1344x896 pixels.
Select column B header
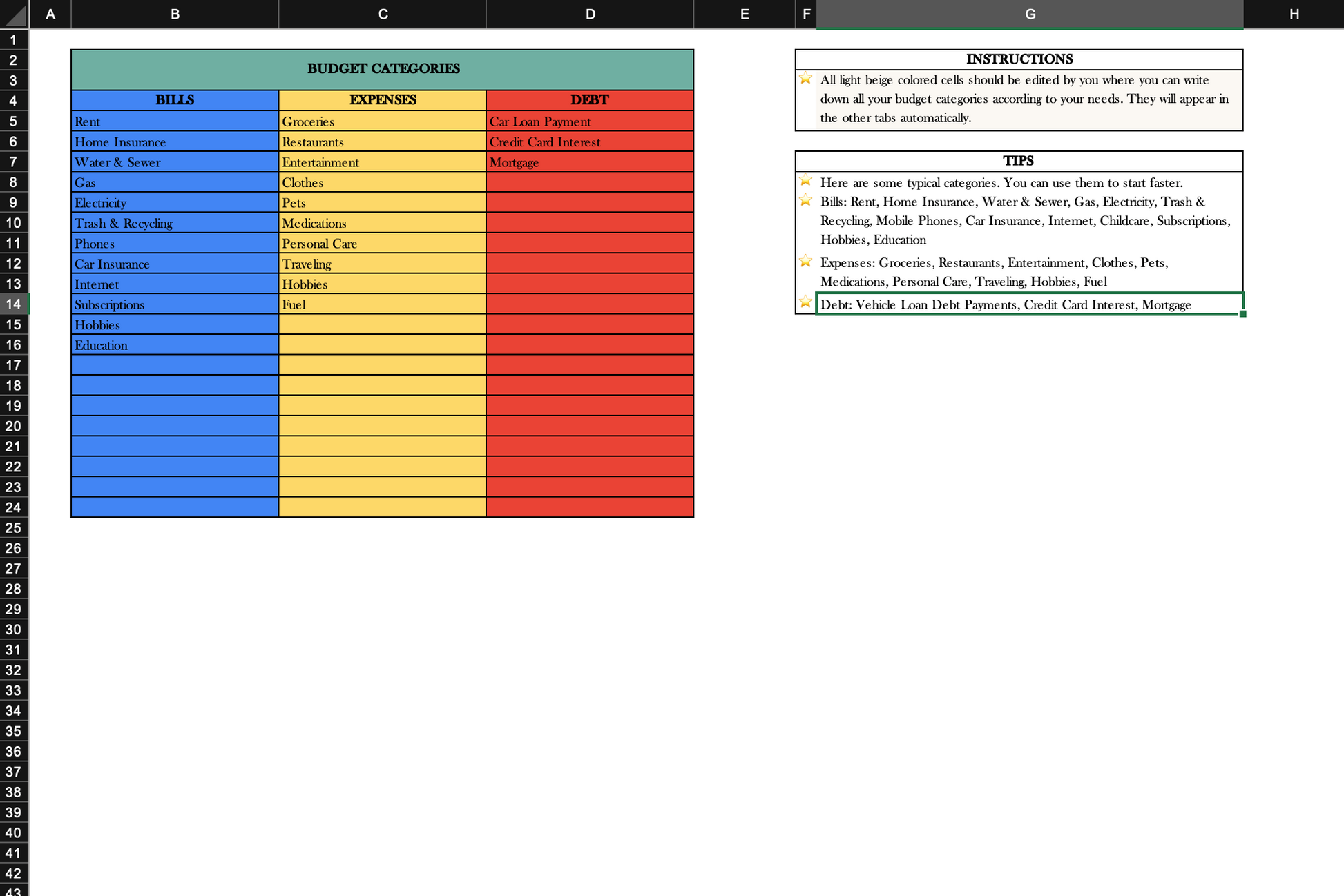click(175, 14)
